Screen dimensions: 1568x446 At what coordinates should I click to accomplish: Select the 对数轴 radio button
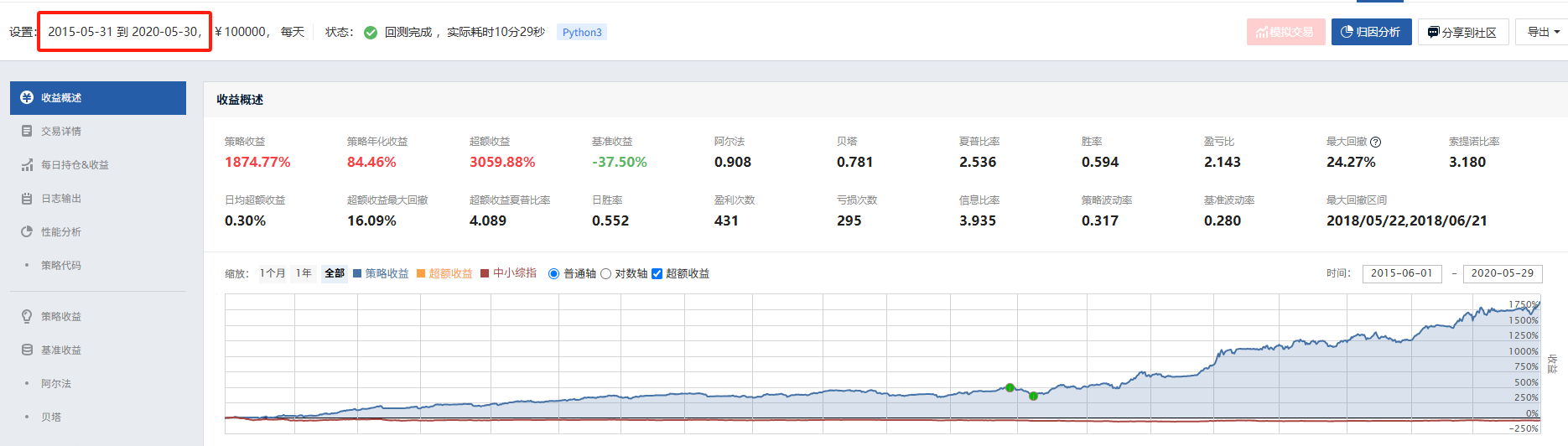[605, 274]
